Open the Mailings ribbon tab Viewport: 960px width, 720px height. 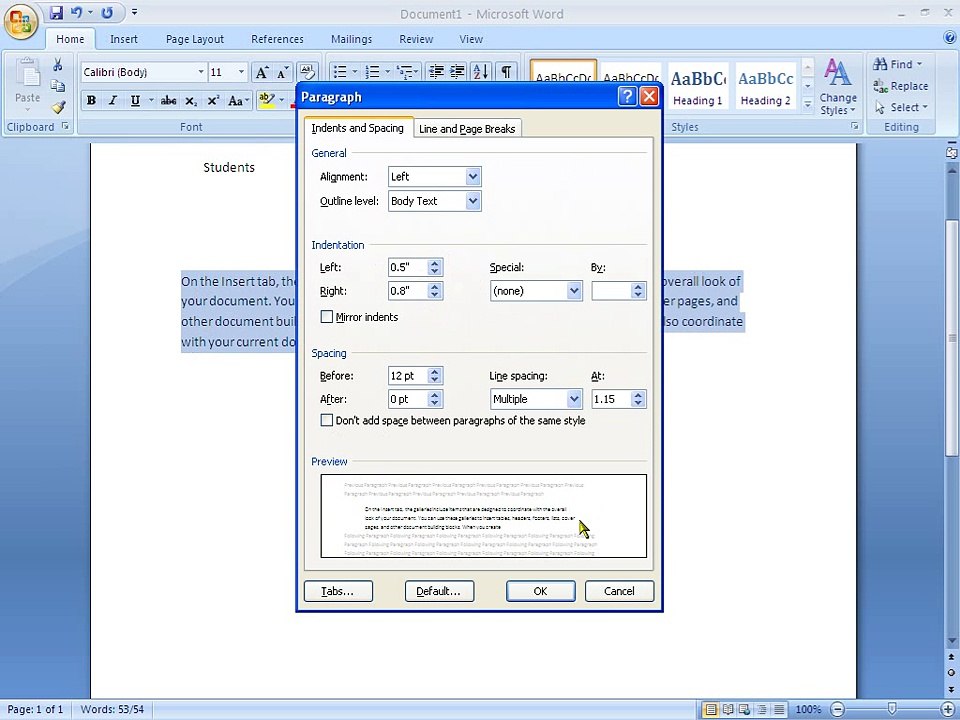[351, 39]
